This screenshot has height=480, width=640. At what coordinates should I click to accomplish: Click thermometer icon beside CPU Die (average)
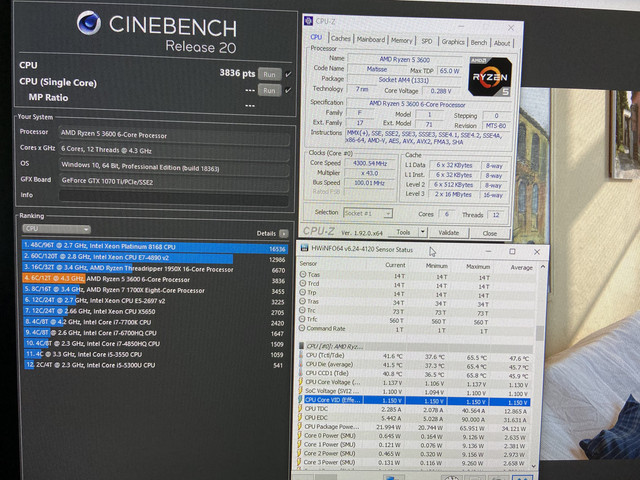tap(302, 364)
